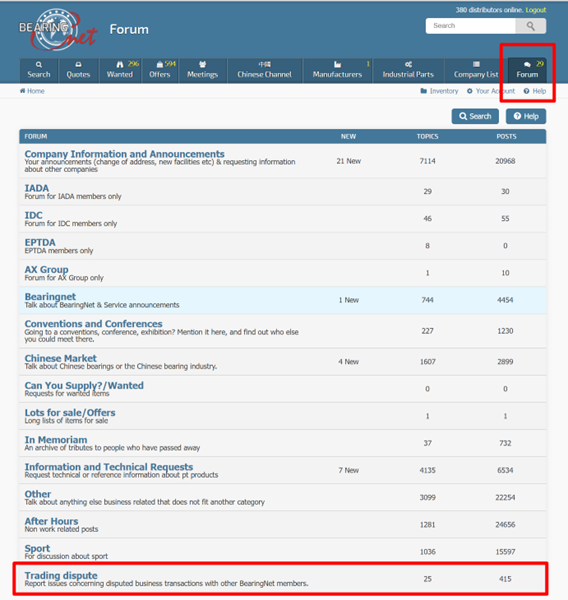Viewport: 568px width, 600px height.
Task: Open the Can You Supply?/Wanted forum
Action: (x=84, y=386)
